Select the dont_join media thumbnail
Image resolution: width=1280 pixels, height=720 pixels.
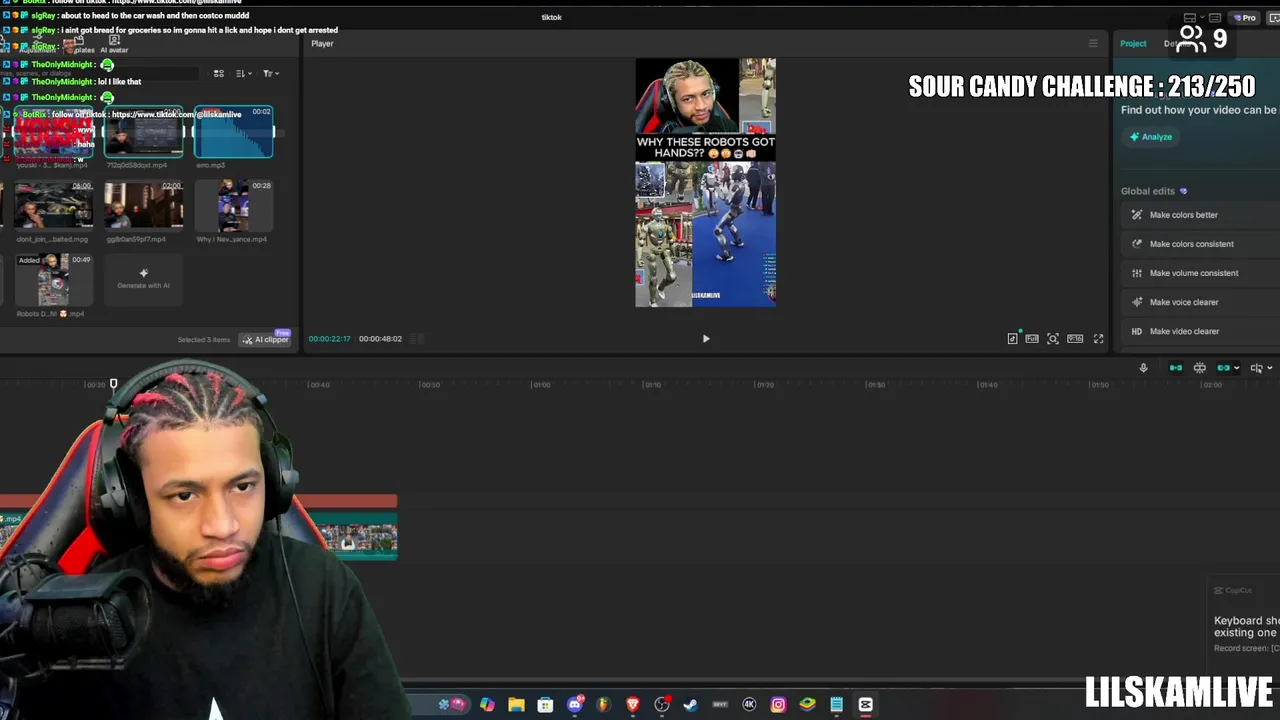point(53,206)
